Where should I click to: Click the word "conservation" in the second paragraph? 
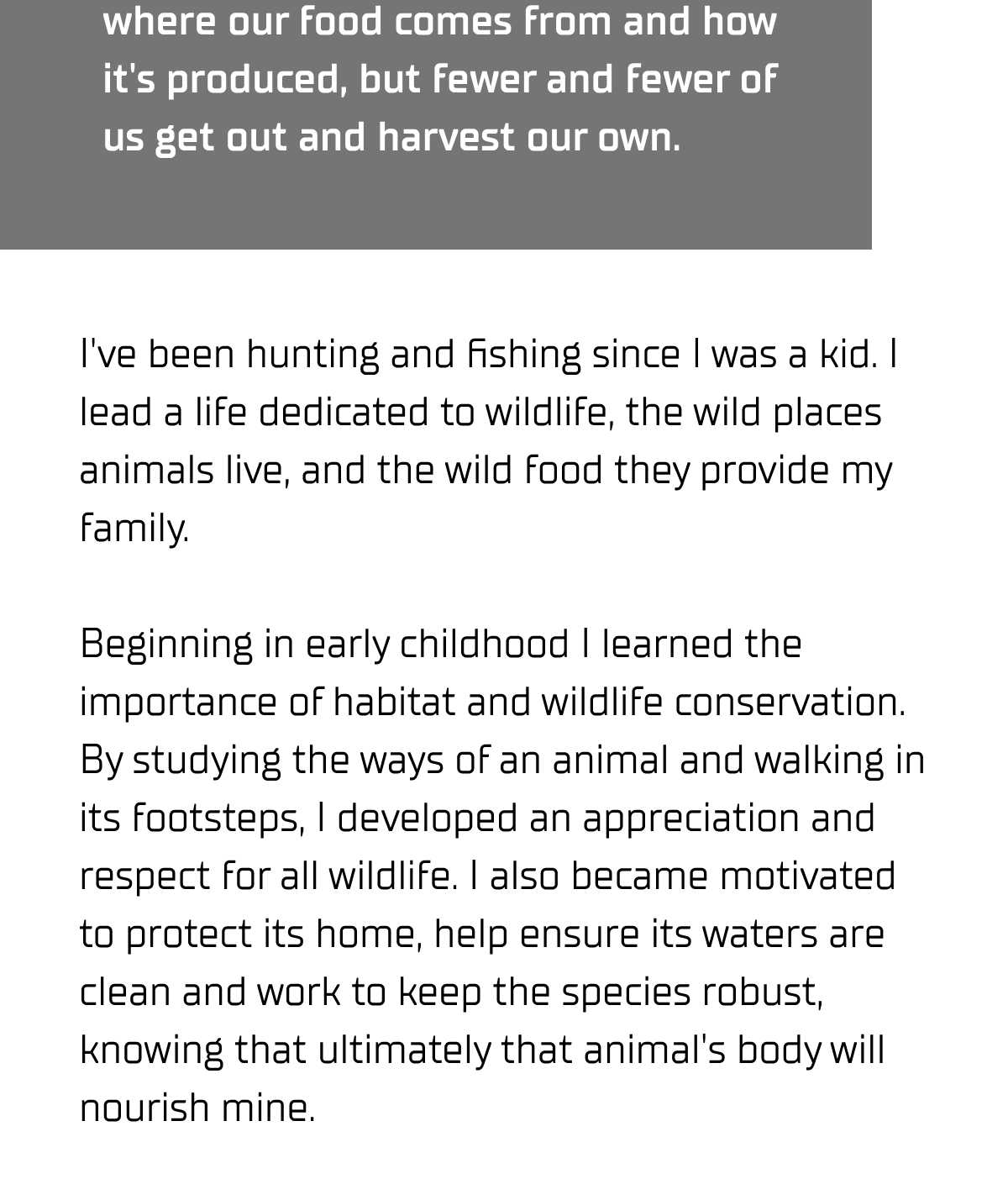(x=788, y=702)
